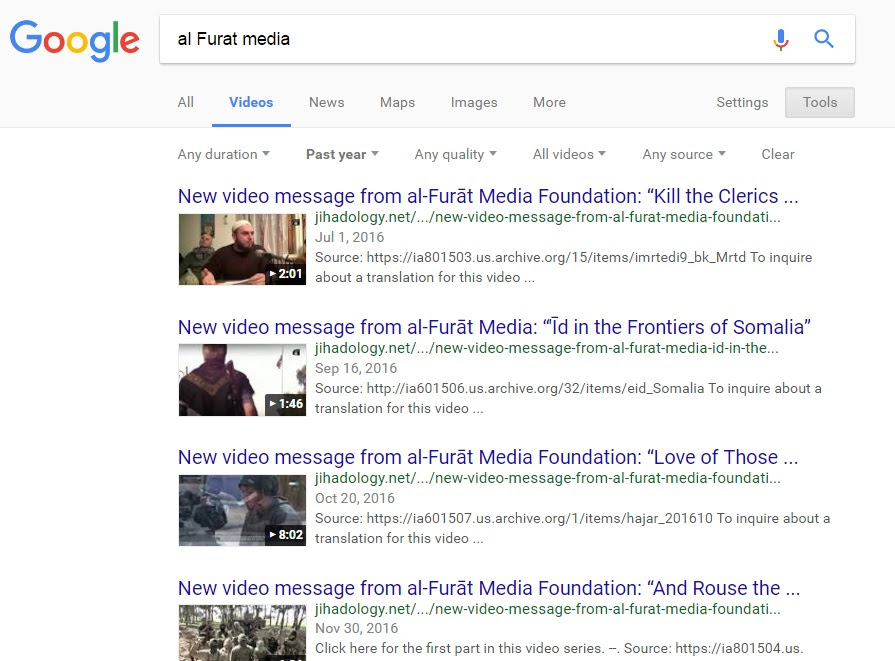The height and width of the screenshot is (661, 895).
Task: Click the snippet mentioning hajar_201610 source
Action: coord(573,529)
